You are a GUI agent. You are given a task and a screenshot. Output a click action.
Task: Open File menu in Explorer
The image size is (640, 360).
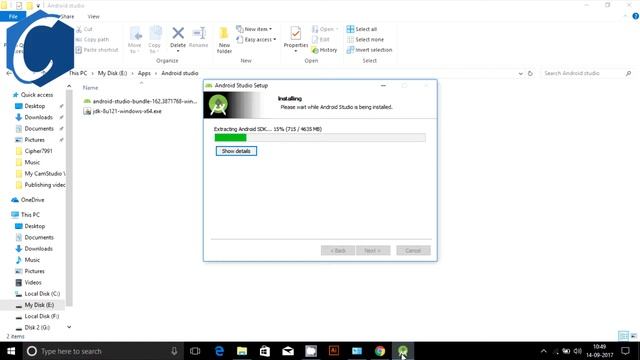(13, 16)
